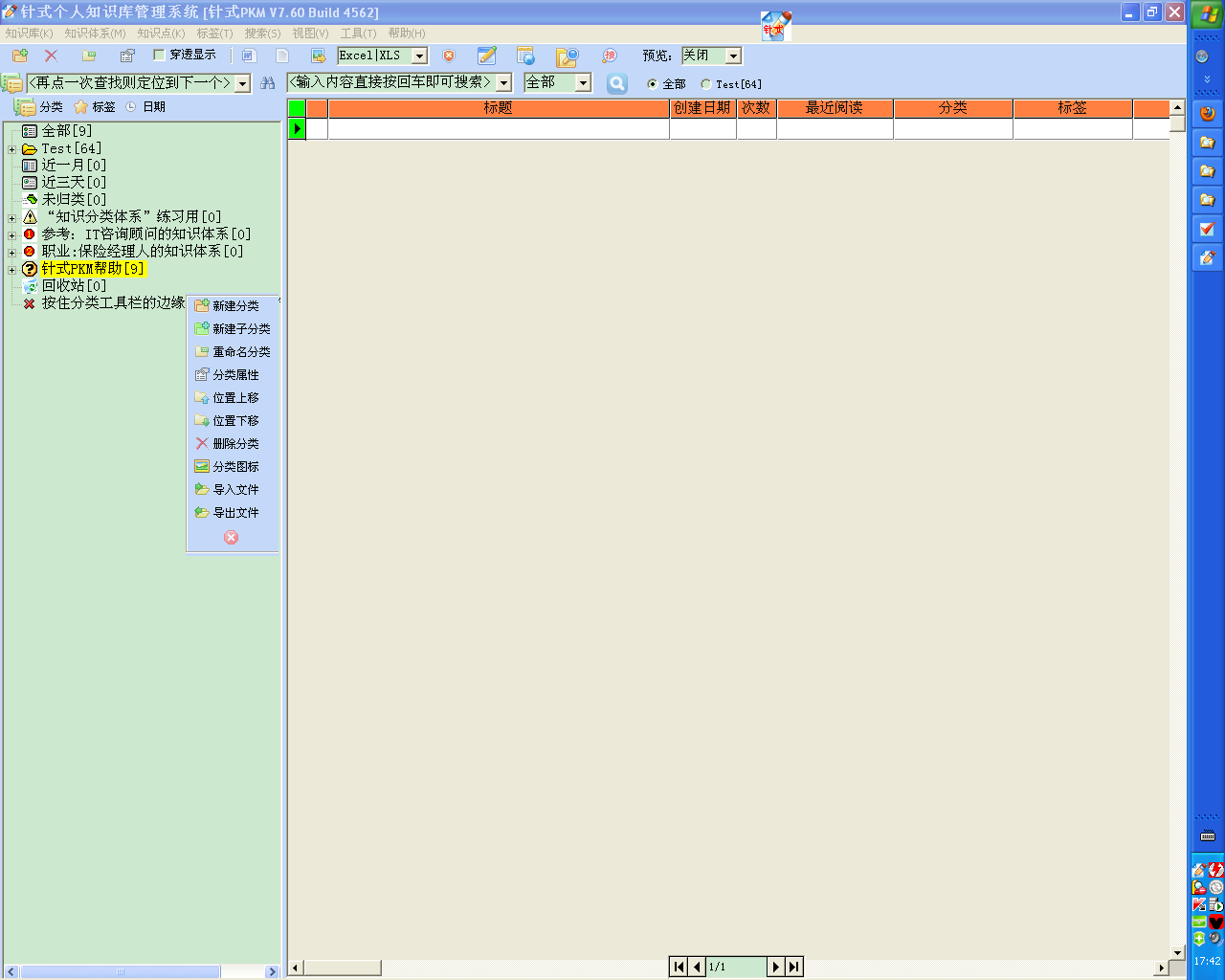Image resolution: width=1225 pixels, height=980 pixels.
Task: Open the Firefox icon in side bar
Action: click(x=1207, y=113)
